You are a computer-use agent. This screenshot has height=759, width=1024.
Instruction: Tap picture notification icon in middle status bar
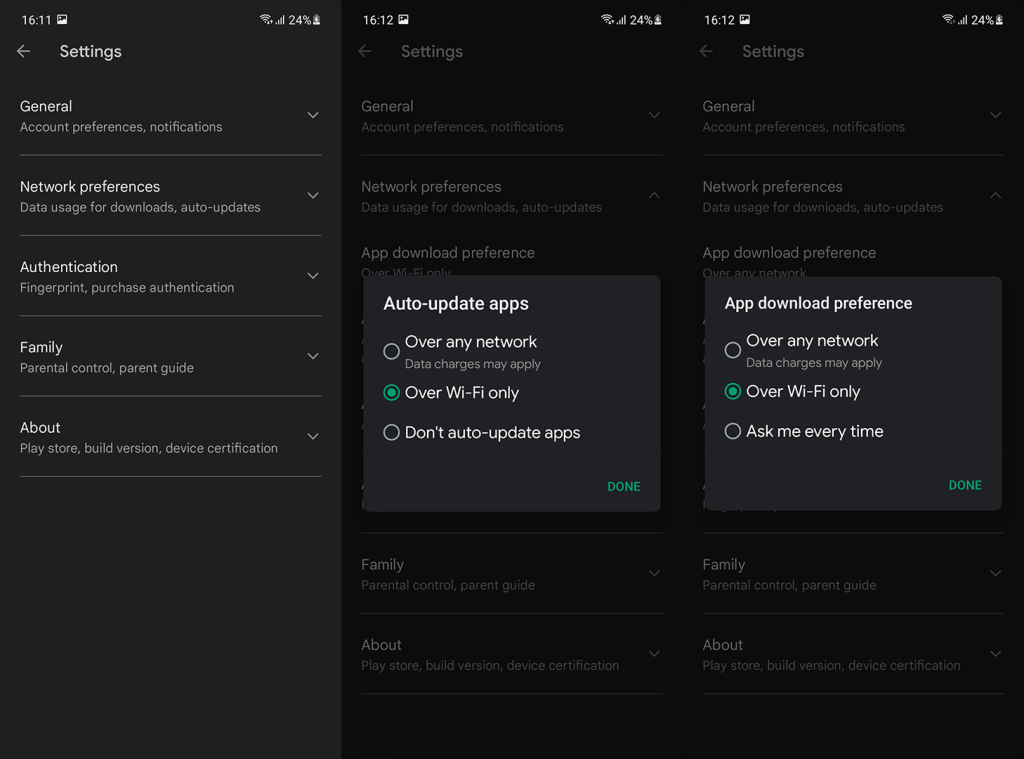[x=404, y=20]
